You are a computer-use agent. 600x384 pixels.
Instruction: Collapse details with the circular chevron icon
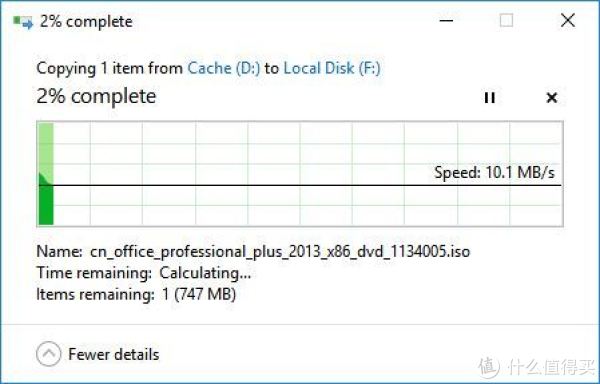[x=49, y=354]
